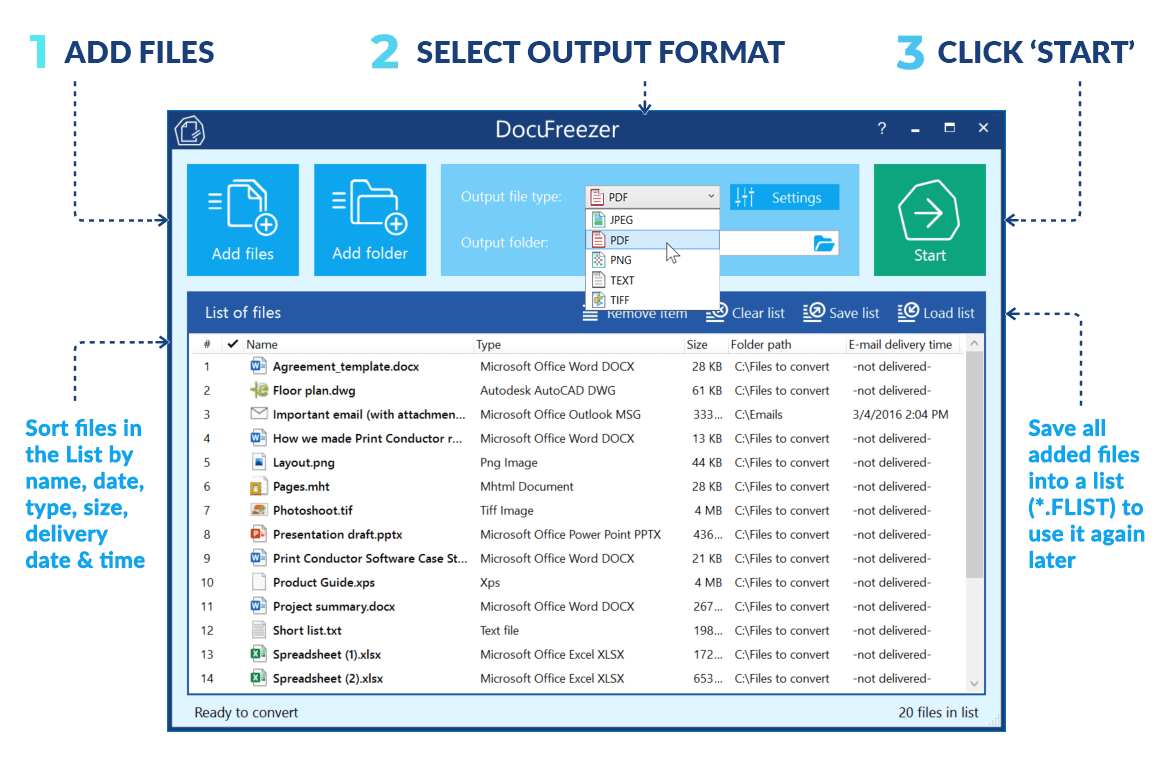Toggle the checkmark column header
This screenshot has height=760, width=1170.
coord(233,344)
